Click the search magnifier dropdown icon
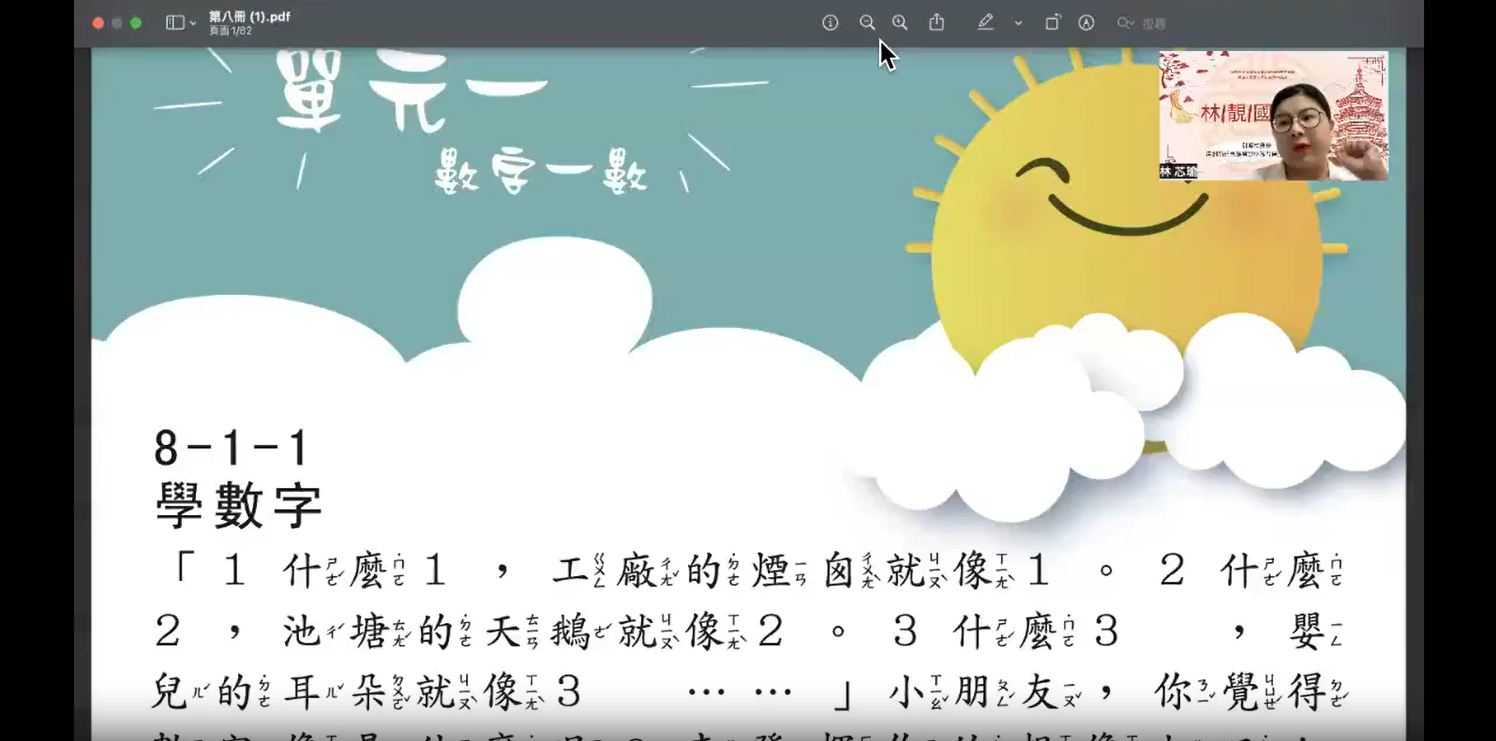 click(1125, 23)
